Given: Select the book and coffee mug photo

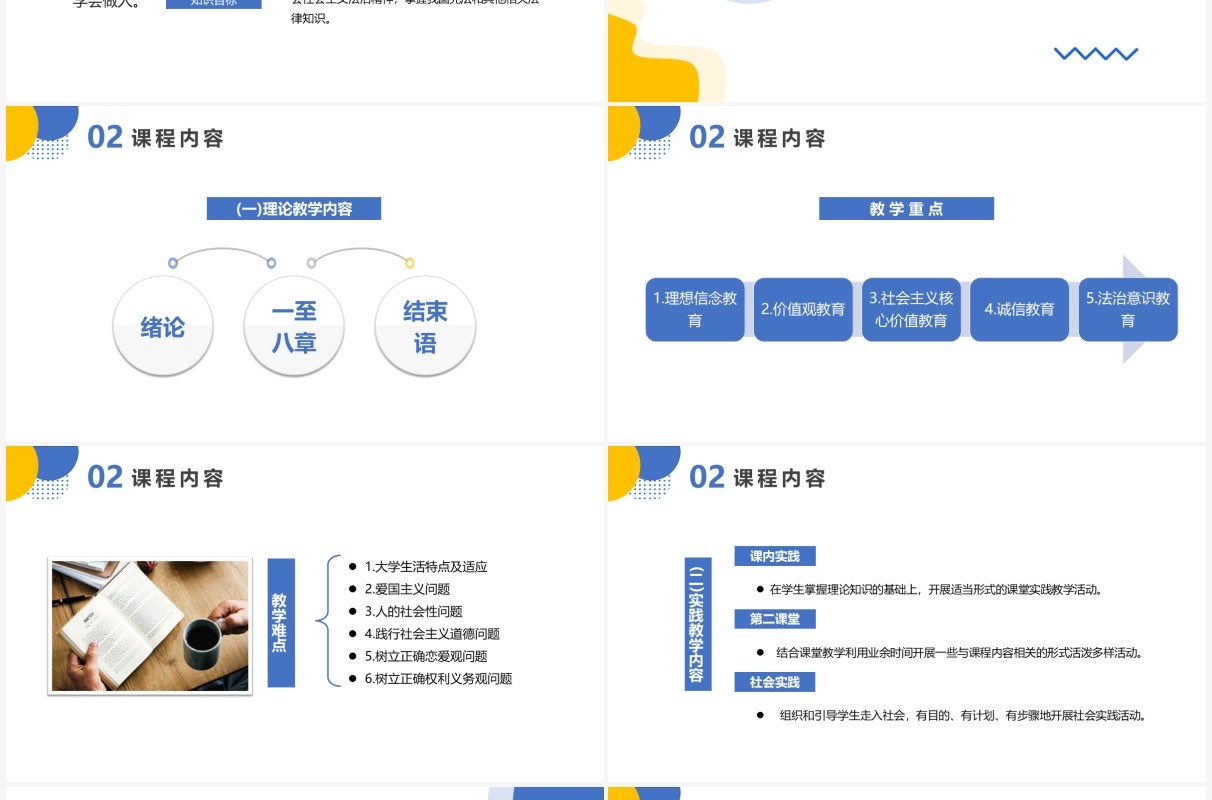Looking at the screenshot, I should coord(150,627).
